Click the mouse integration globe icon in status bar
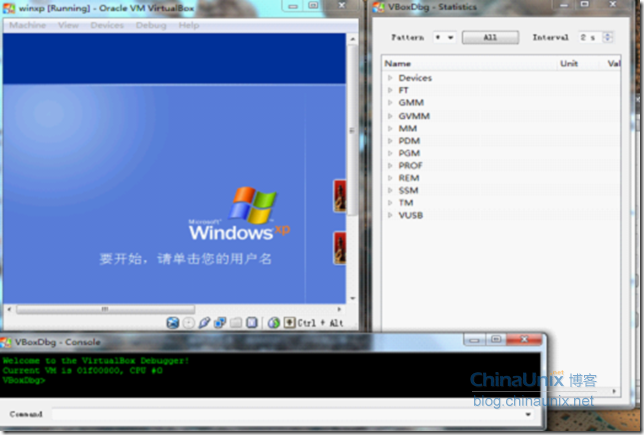This screenshot has width=644, height=435. point(274,323)
